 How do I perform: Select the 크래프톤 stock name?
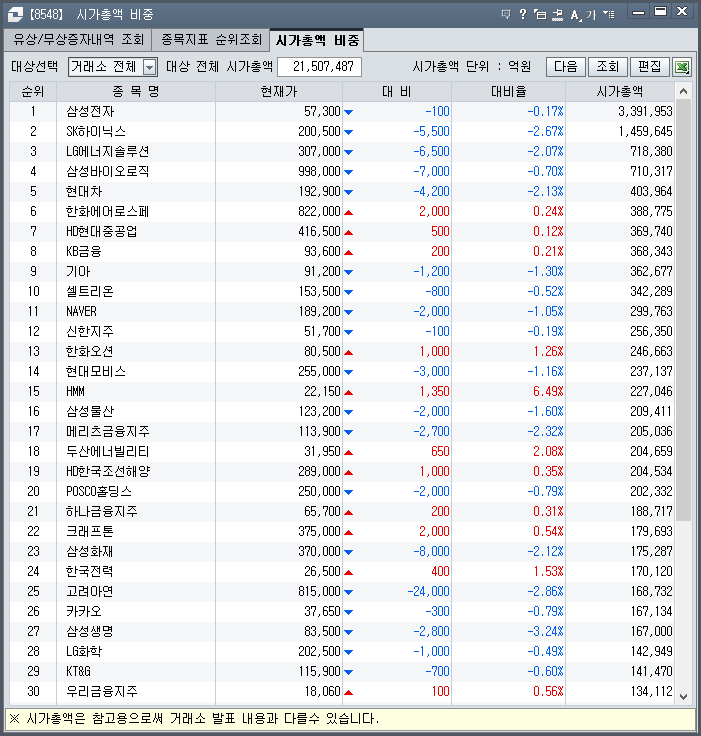point(90,531)
